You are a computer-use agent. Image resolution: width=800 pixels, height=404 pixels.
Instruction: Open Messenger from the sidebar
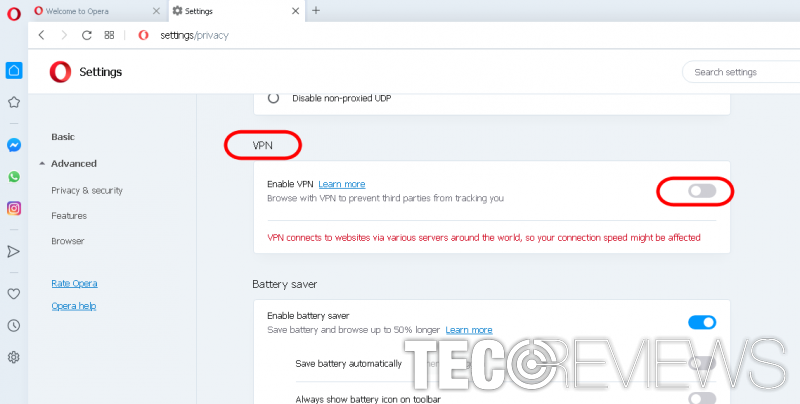14,145
